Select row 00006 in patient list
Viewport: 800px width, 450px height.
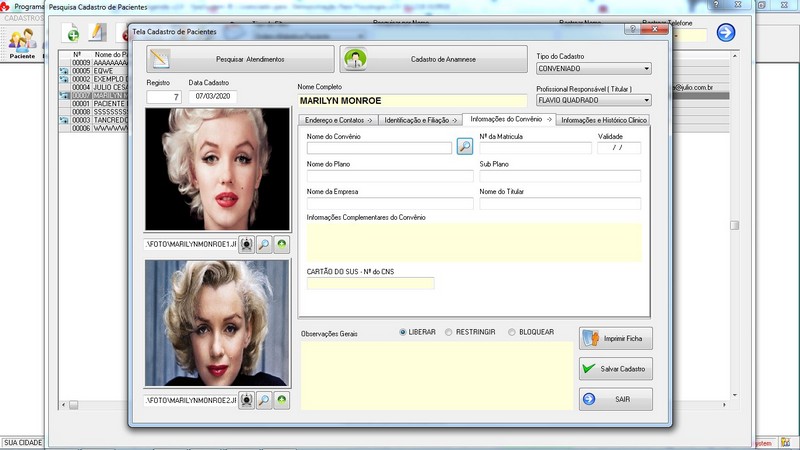(x=93, y=128)
